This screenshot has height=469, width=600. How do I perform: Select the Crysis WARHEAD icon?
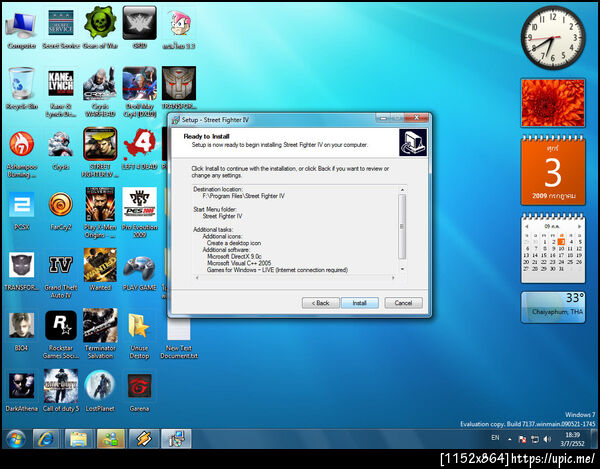point(100,92)
